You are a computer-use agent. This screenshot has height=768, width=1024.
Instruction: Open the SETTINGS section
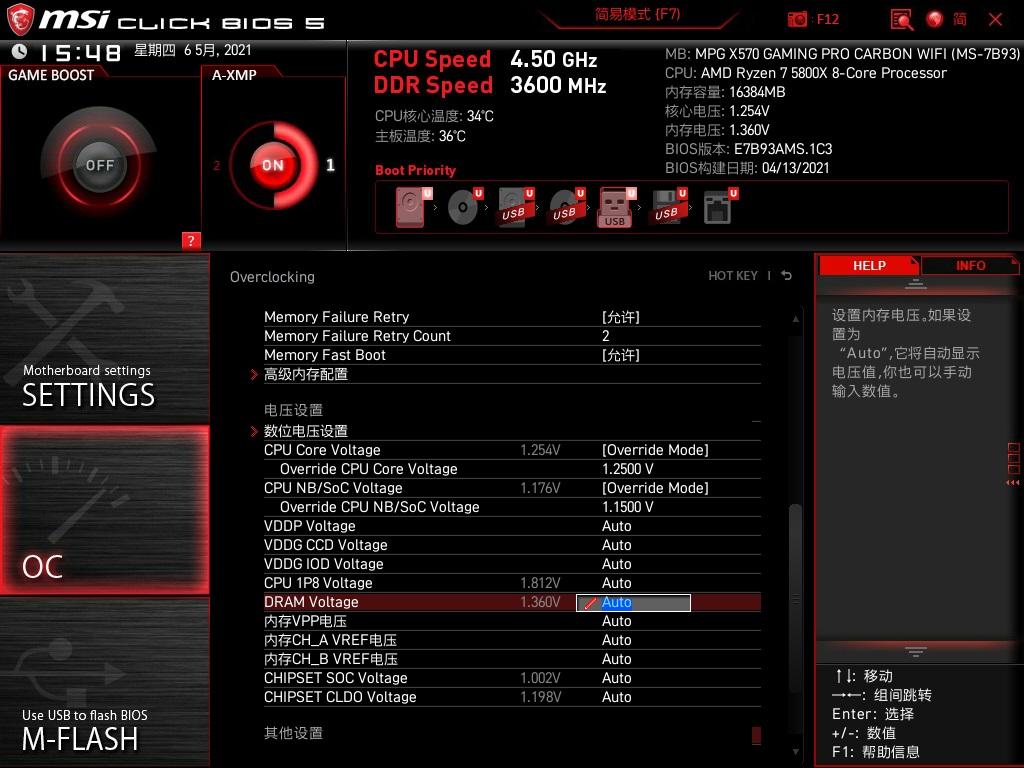104,339
